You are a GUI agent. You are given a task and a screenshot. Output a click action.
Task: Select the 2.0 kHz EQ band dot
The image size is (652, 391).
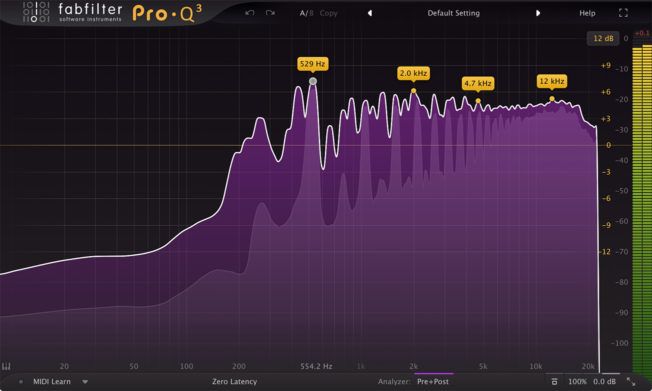point(413,91)
